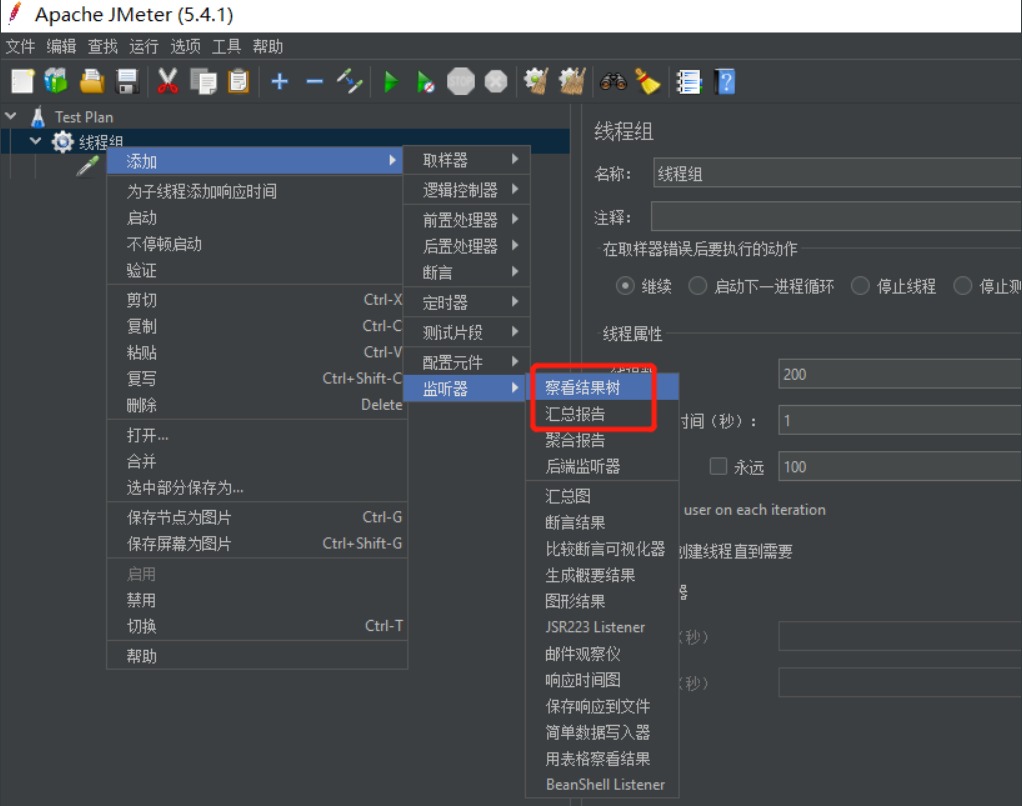Open the 查找 menu

coord(102,46)
